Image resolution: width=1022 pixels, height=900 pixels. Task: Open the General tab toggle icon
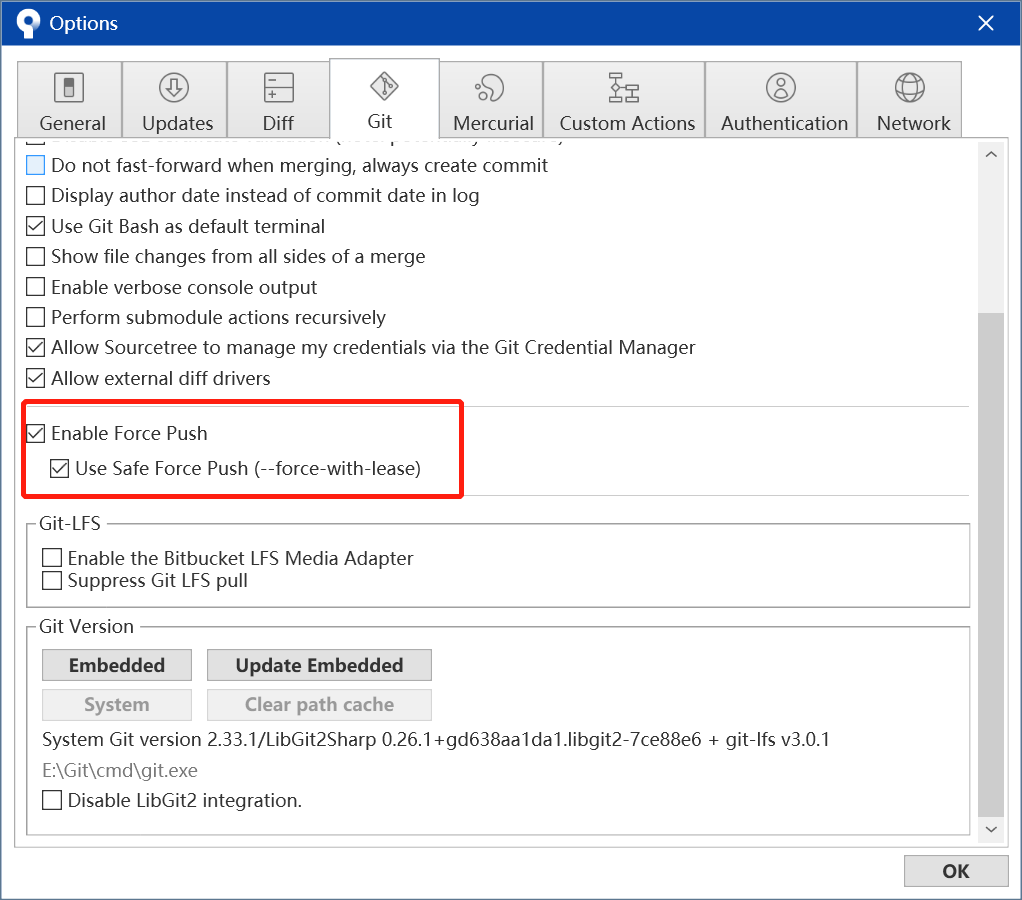[x=69, y=88]
